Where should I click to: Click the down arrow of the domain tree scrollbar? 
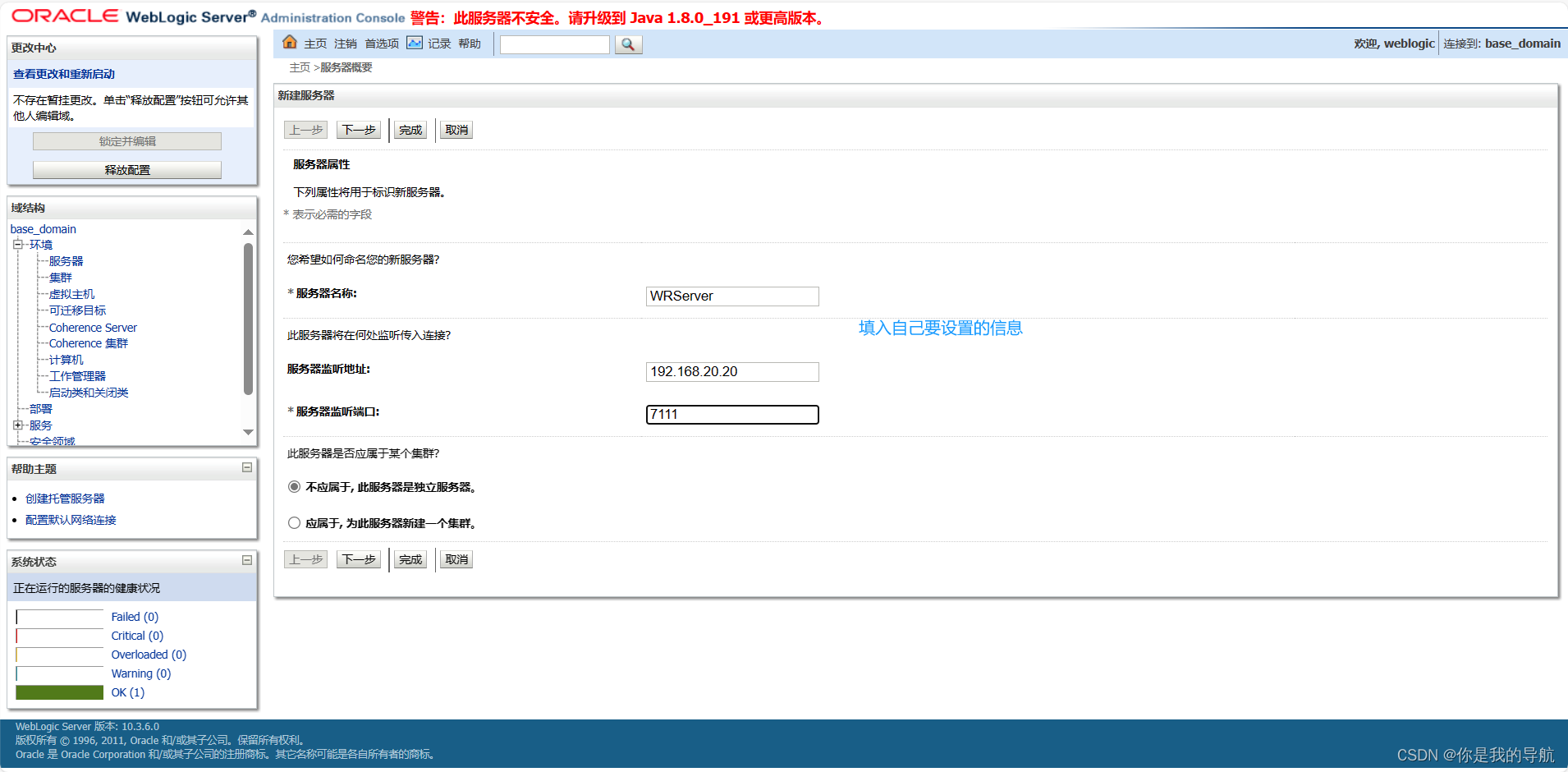(248, 432)
